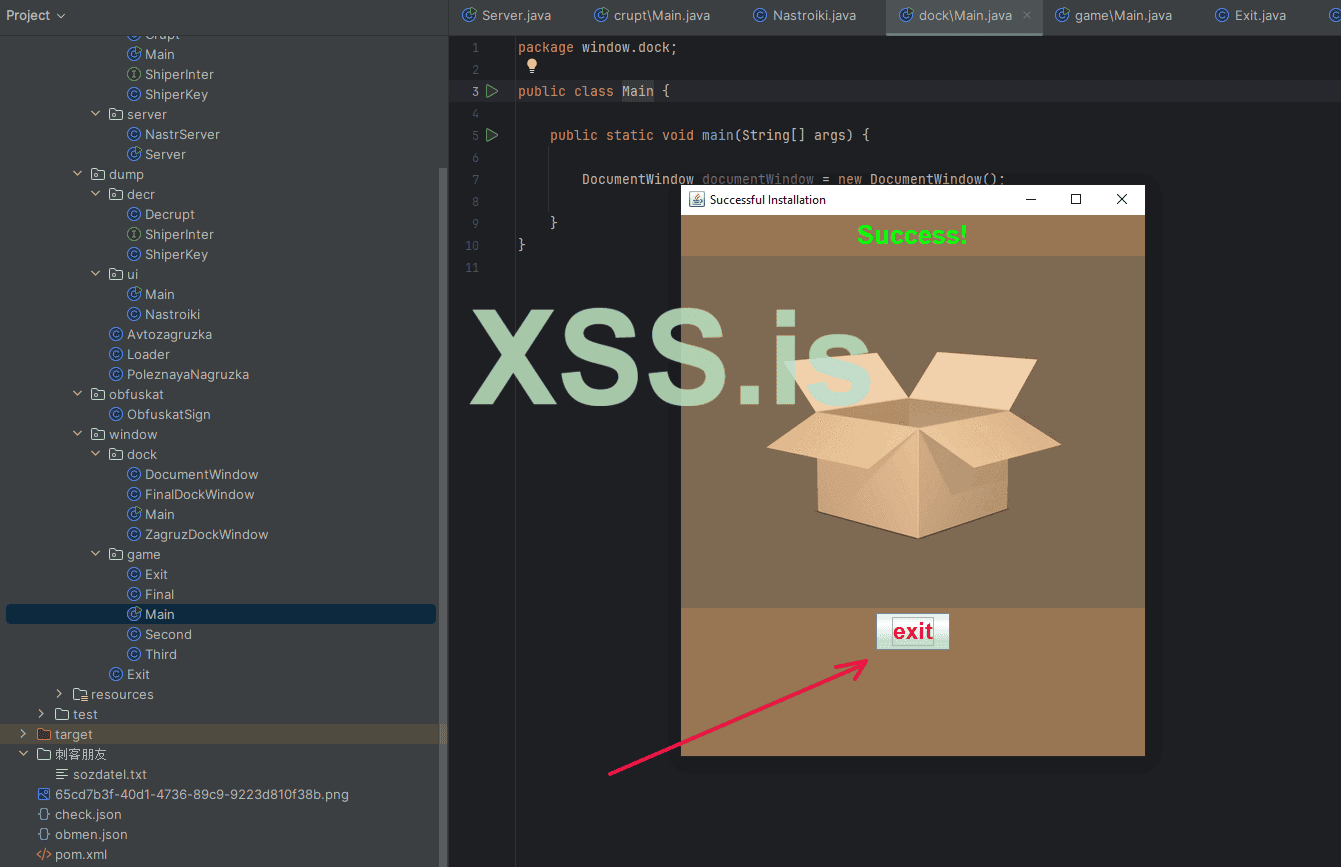This screenshot has width=1341, height=867.
Task: Click the NastrServer class icon
Action: tap(134, 134)
